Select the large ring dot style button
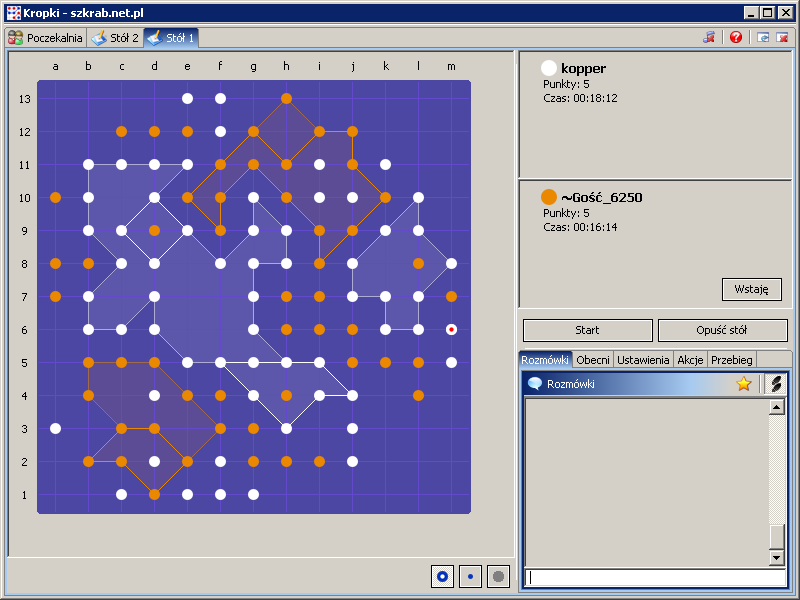The height and width of the screenshot is (600, 800). pyautogui.click(x=442, y=577)
